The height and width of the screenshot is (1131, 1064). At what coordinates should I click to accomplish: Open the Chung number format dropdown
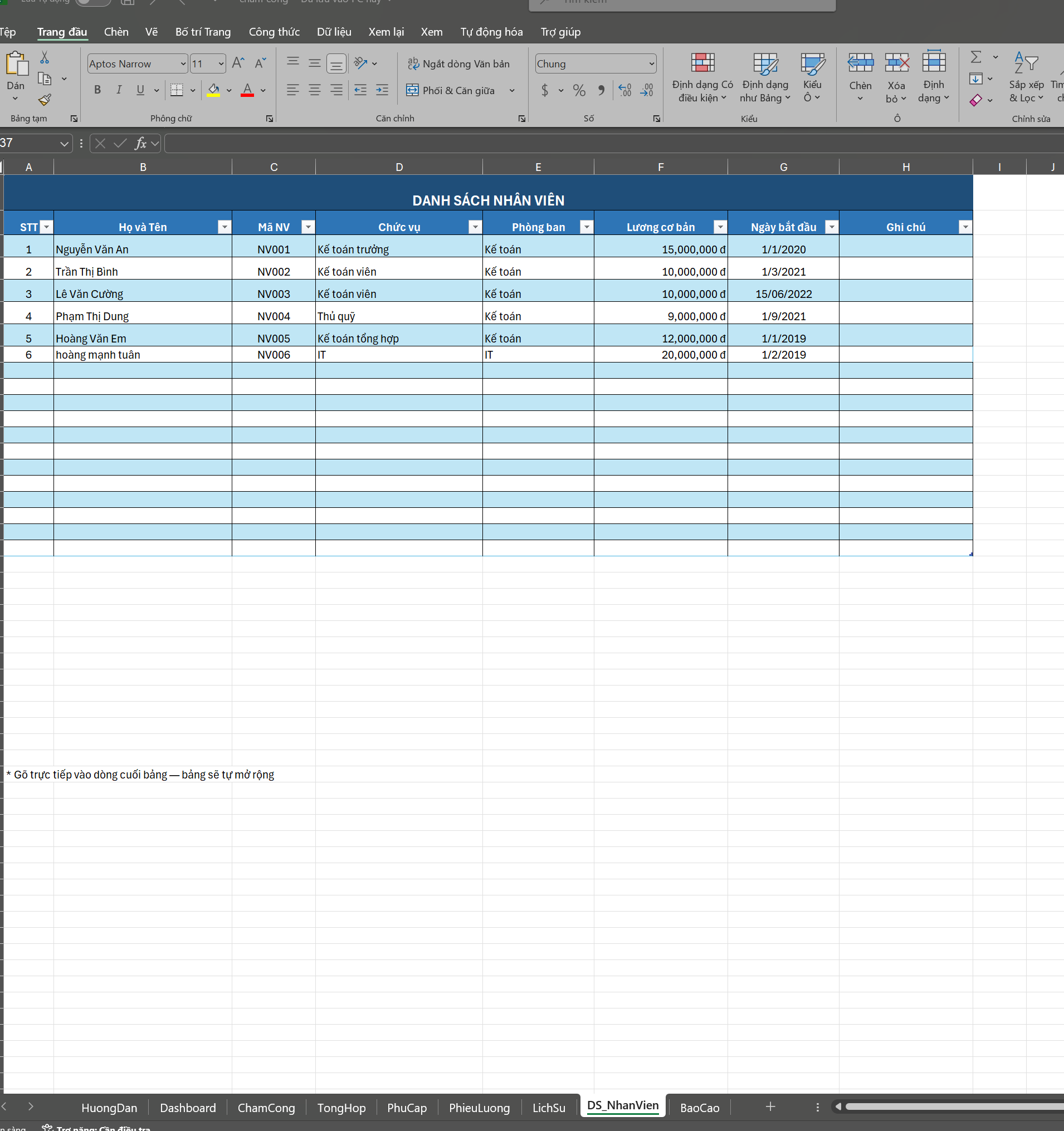point(651,63)
